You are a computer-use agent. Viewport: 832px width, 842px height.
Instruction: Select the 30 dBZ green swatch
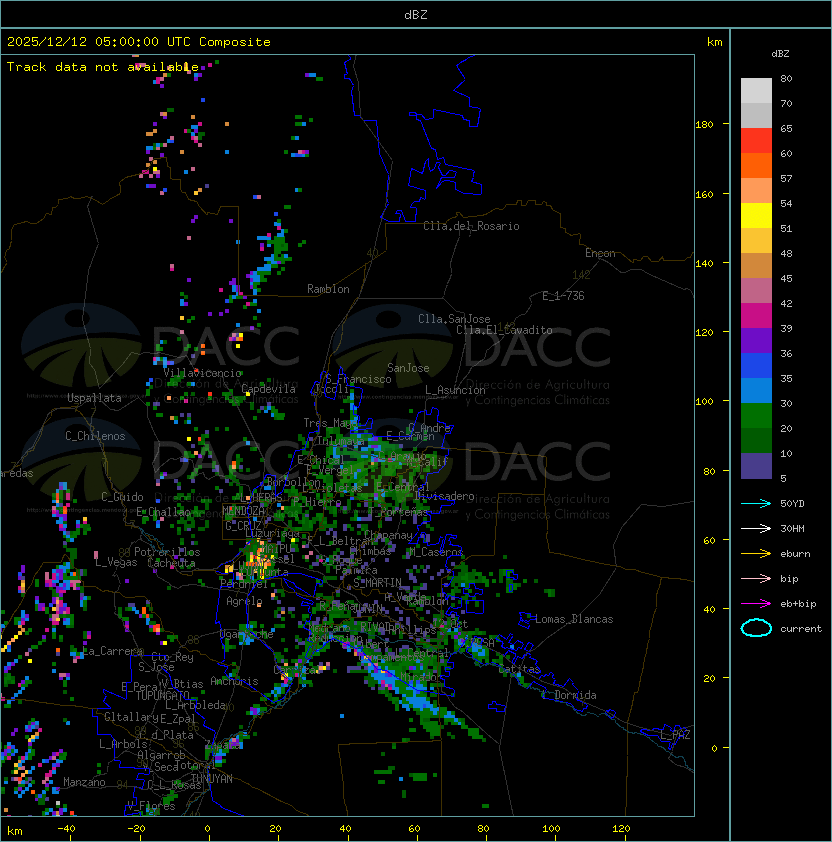click(756, 416)
